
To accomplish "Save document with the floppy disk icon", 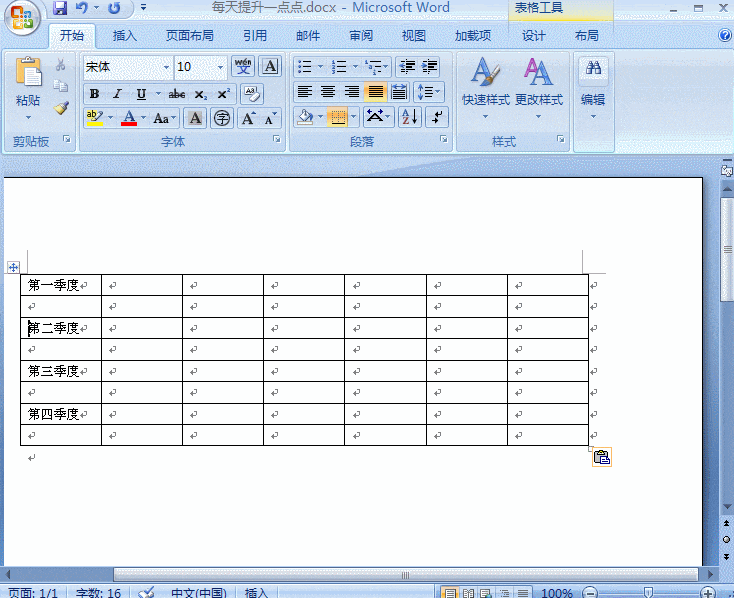I will tap(60, 7).
